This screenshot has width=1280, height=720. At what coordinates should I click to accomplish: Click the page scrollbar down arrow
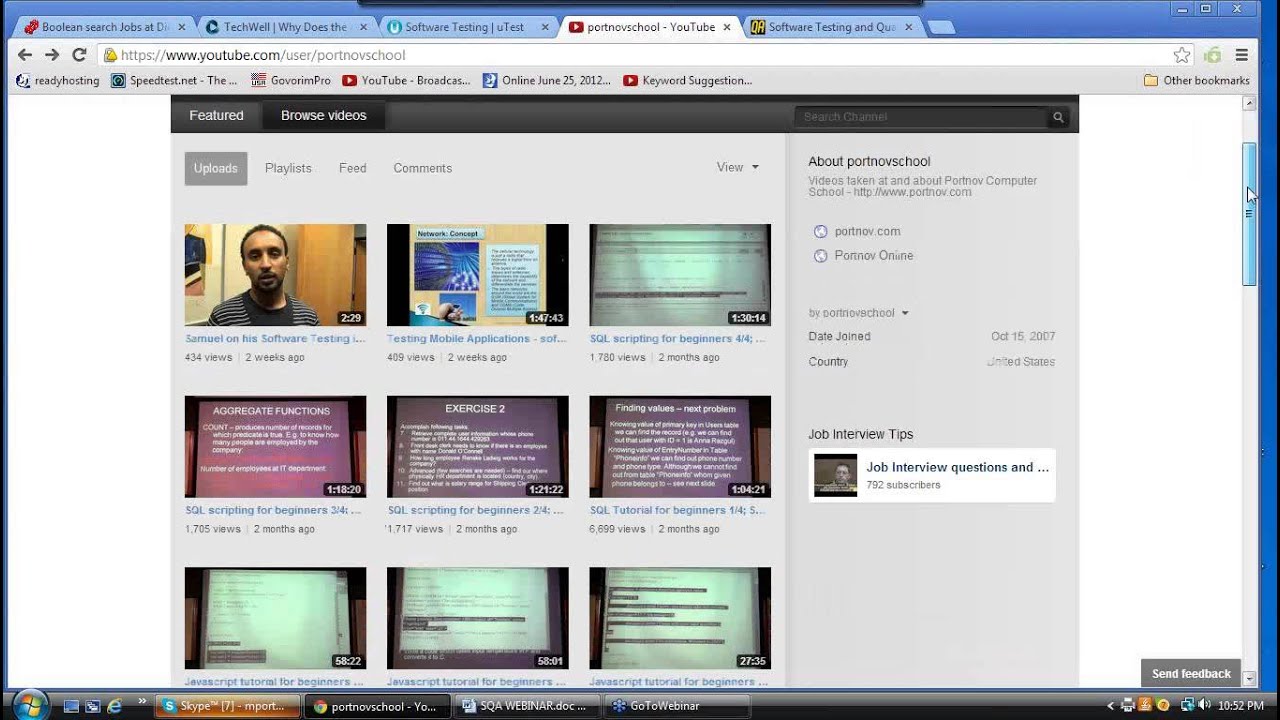pos(1249,679)
